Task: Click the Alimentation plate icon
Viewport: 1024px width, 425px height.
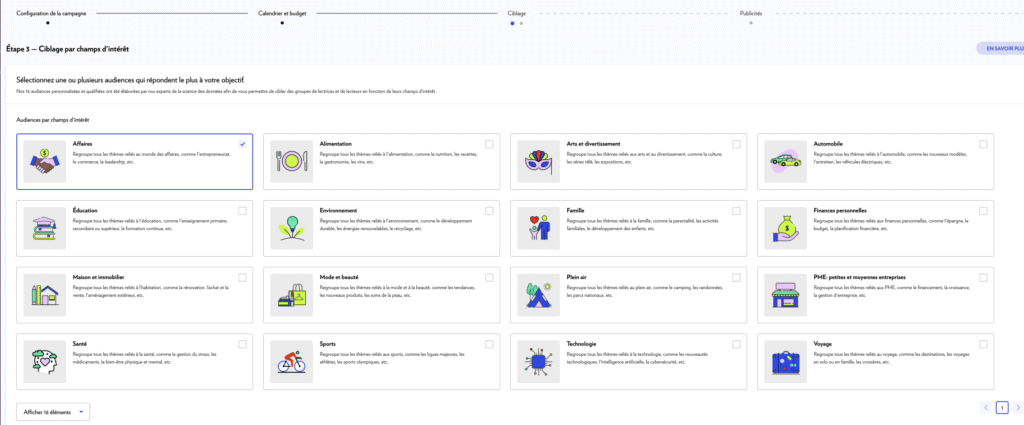Action: [290, 161]
